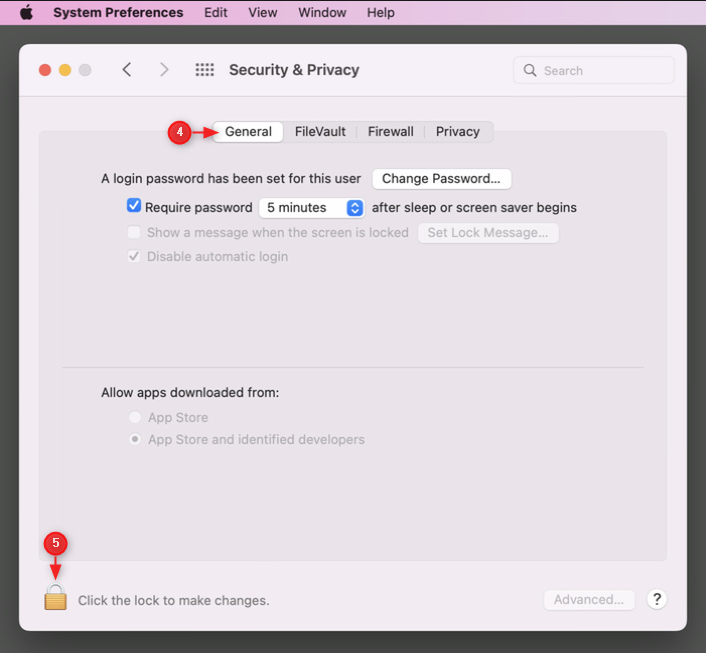Open the Window menu
Viewport: 706px width, 653px height.
322,12
